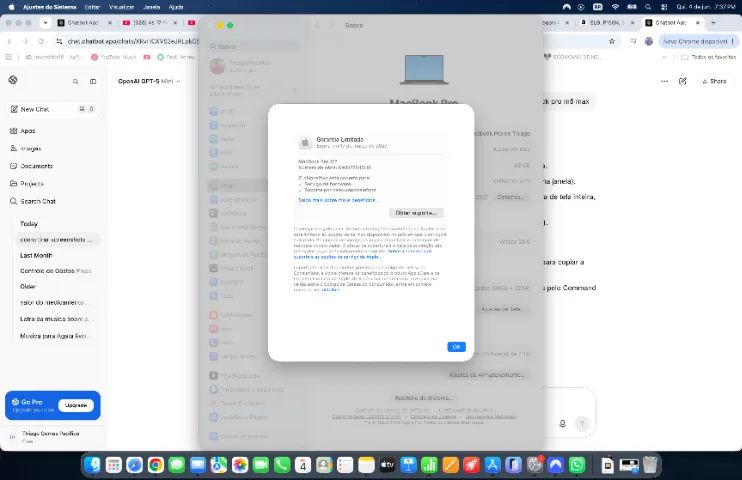
Task: Open WhatsApp from the Dock
Action: (577, 465)
